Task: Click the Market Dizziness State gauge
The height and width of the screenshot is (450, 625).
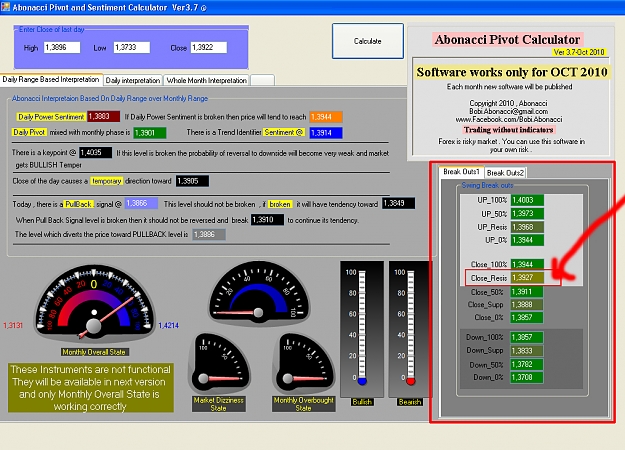Action: coord(220,364)
